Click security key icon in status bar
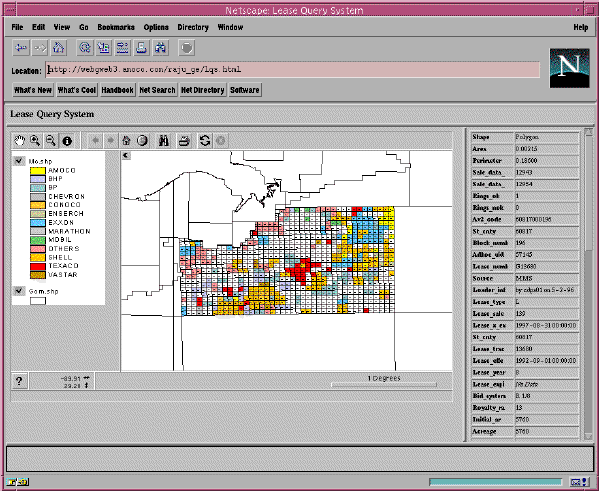The height and width of the screenshot is (491, 599). pyautogui.click(x=18, y=482)
